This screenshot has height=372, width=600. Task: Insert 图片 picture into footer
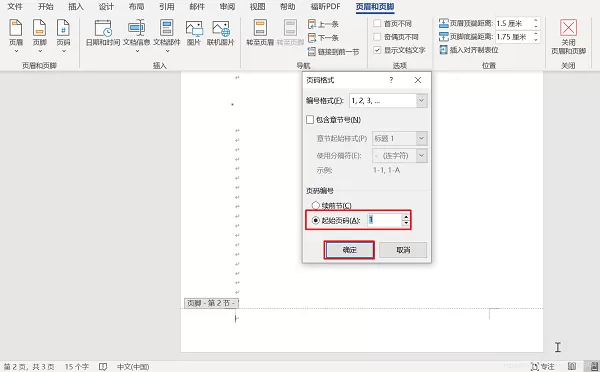[194, 33]
